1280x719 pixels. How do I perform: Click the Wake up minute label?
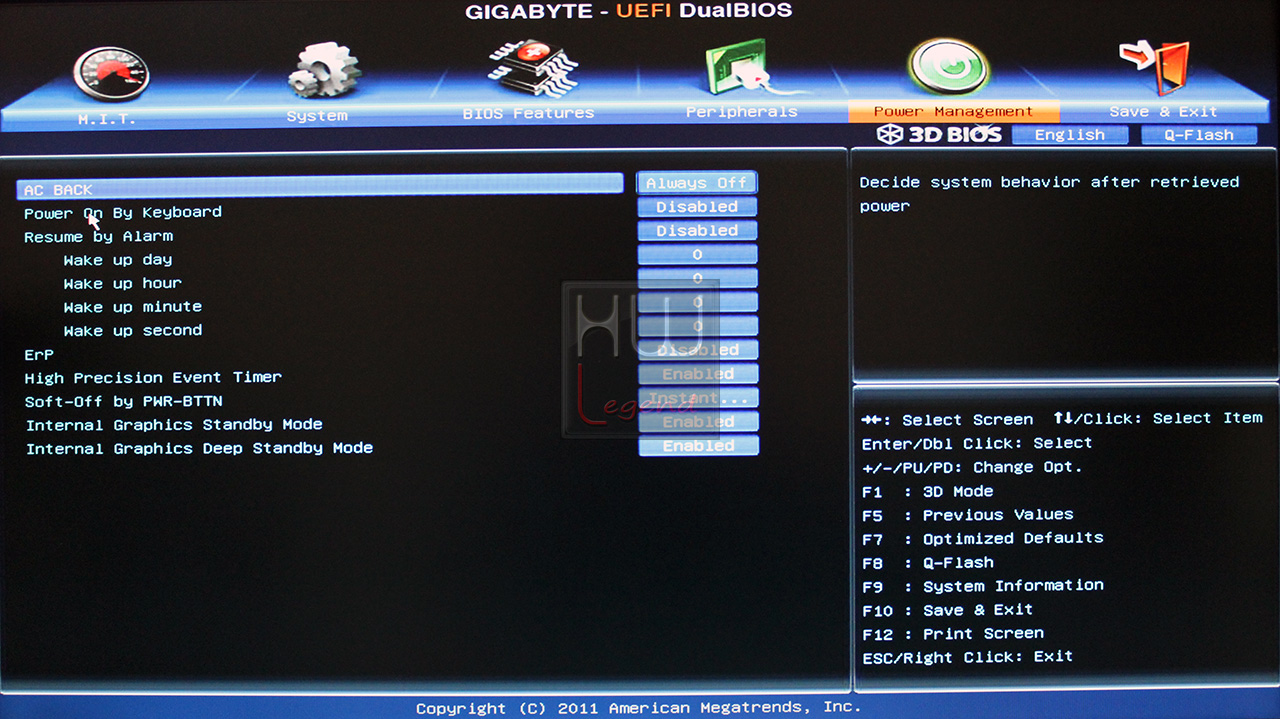point(132,307)
